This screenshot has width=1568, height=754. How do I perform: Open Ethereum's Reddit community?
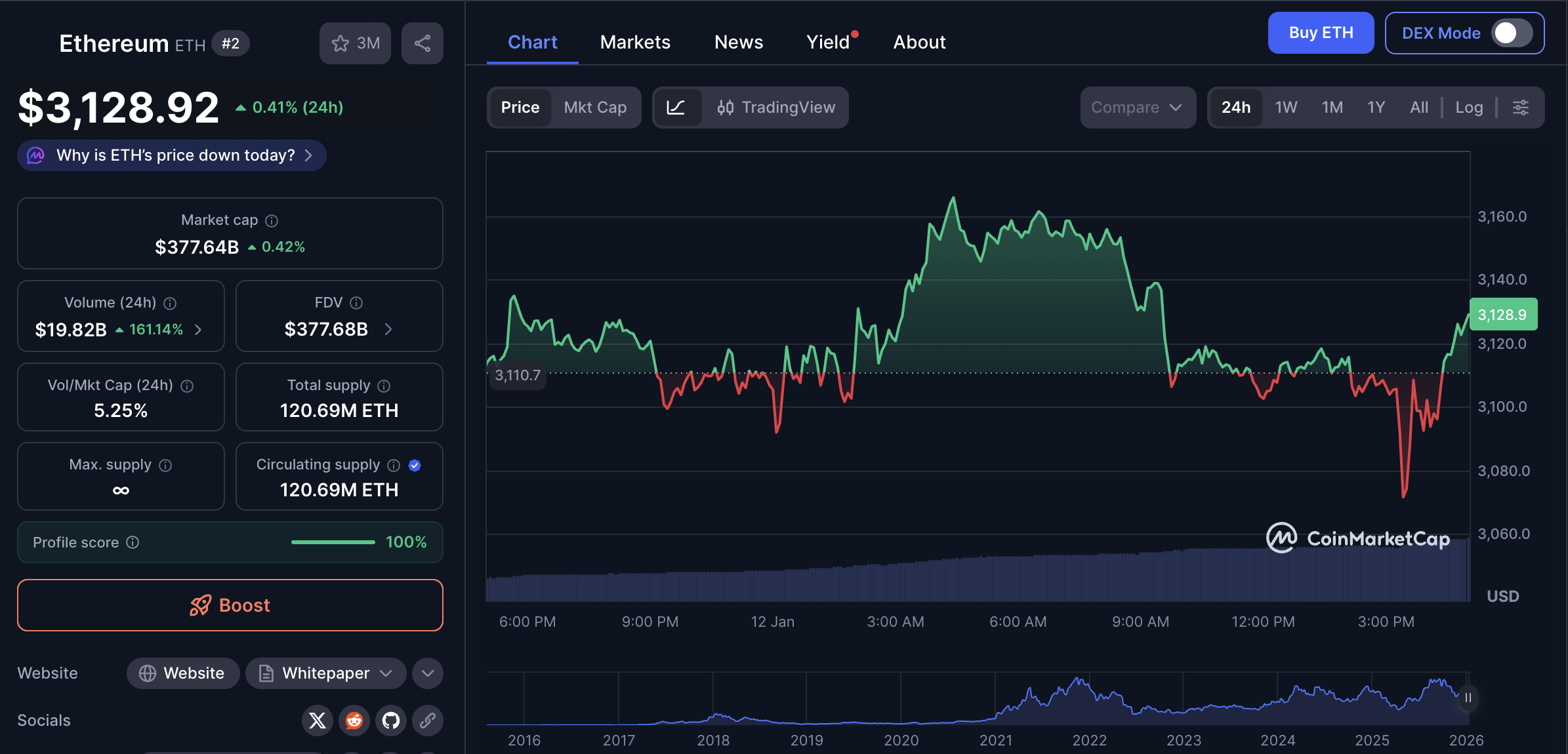pos(354,720)
